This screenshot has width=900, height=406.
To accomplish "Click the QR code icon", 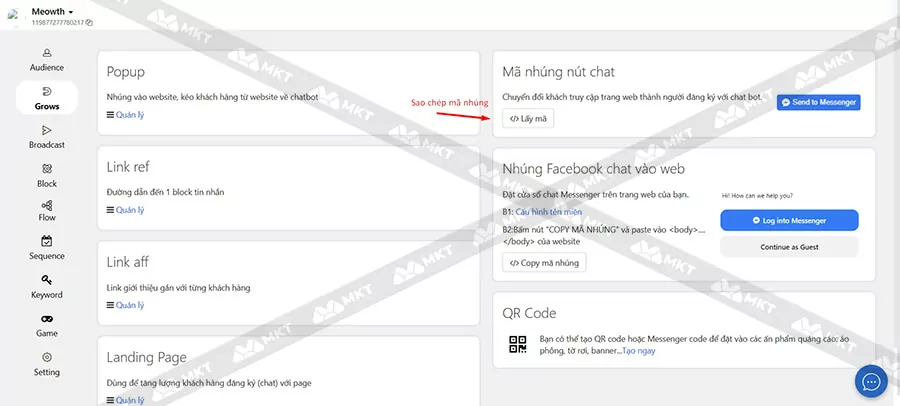I will click(x=518, y=344).
